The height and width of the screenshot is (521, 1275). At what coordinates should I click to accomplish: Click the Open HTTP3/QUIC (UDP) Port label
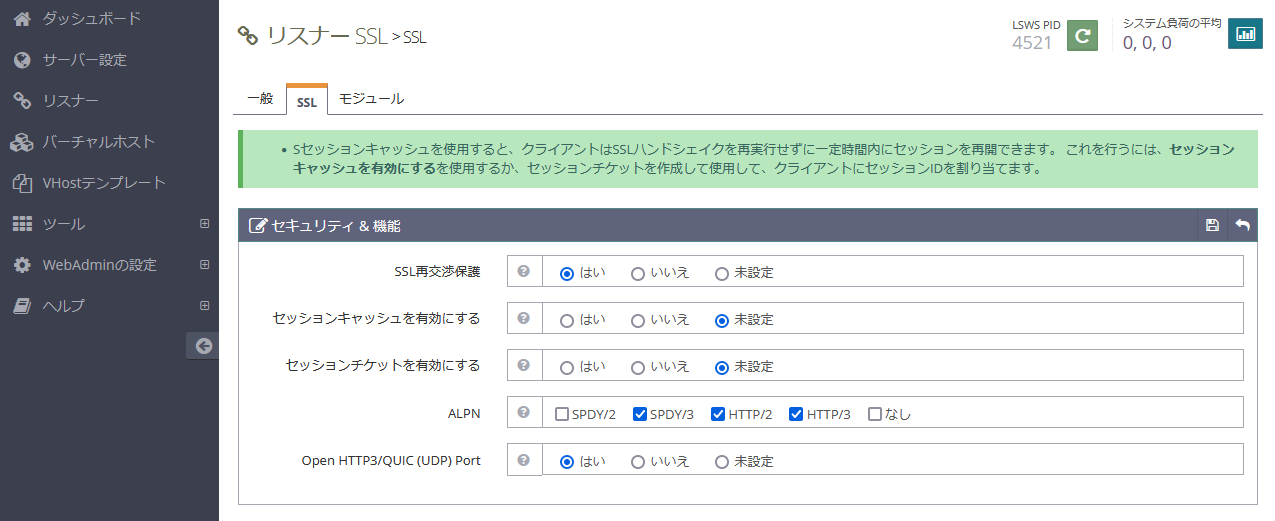click(x=391, y=461)
